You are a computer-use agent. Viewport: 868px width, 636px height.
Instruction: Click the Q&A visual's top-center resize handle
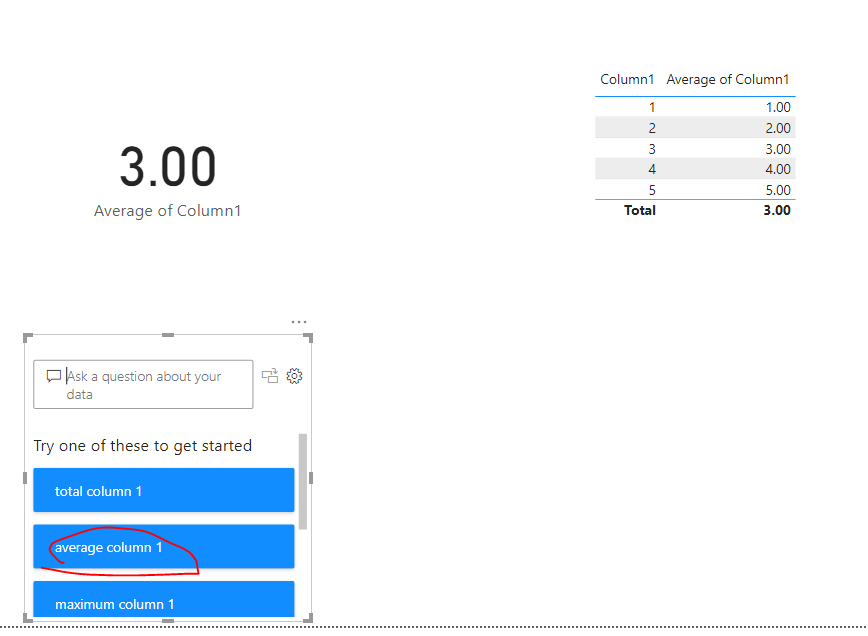168,335
